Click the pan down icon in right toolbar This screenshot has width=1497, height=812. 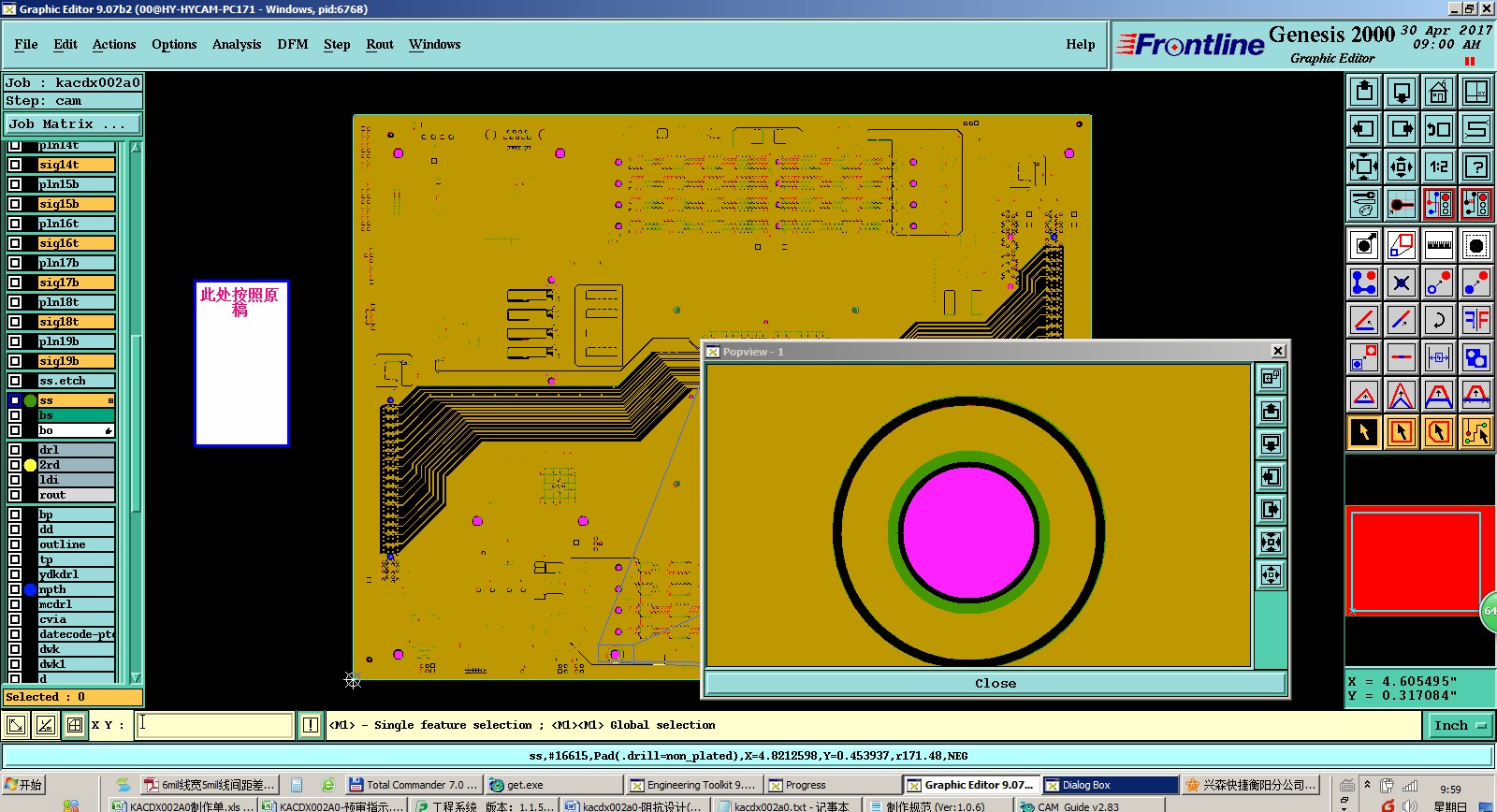[x=1402, y=92]
